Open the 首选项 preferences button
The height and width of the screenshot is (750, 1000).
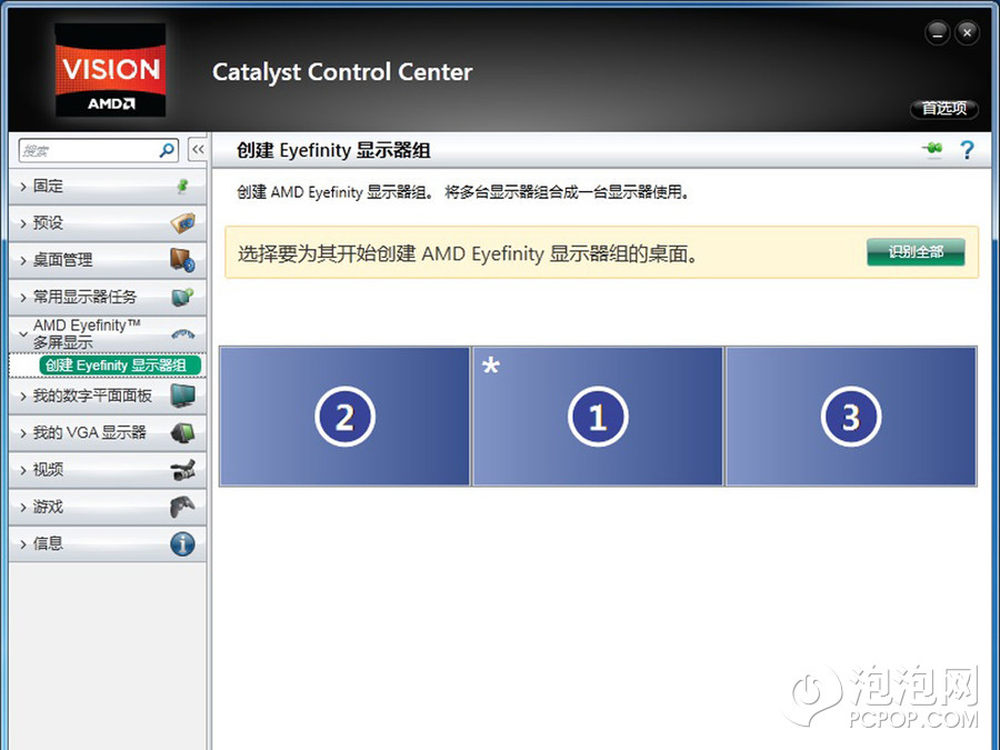(x=944, y=108)
